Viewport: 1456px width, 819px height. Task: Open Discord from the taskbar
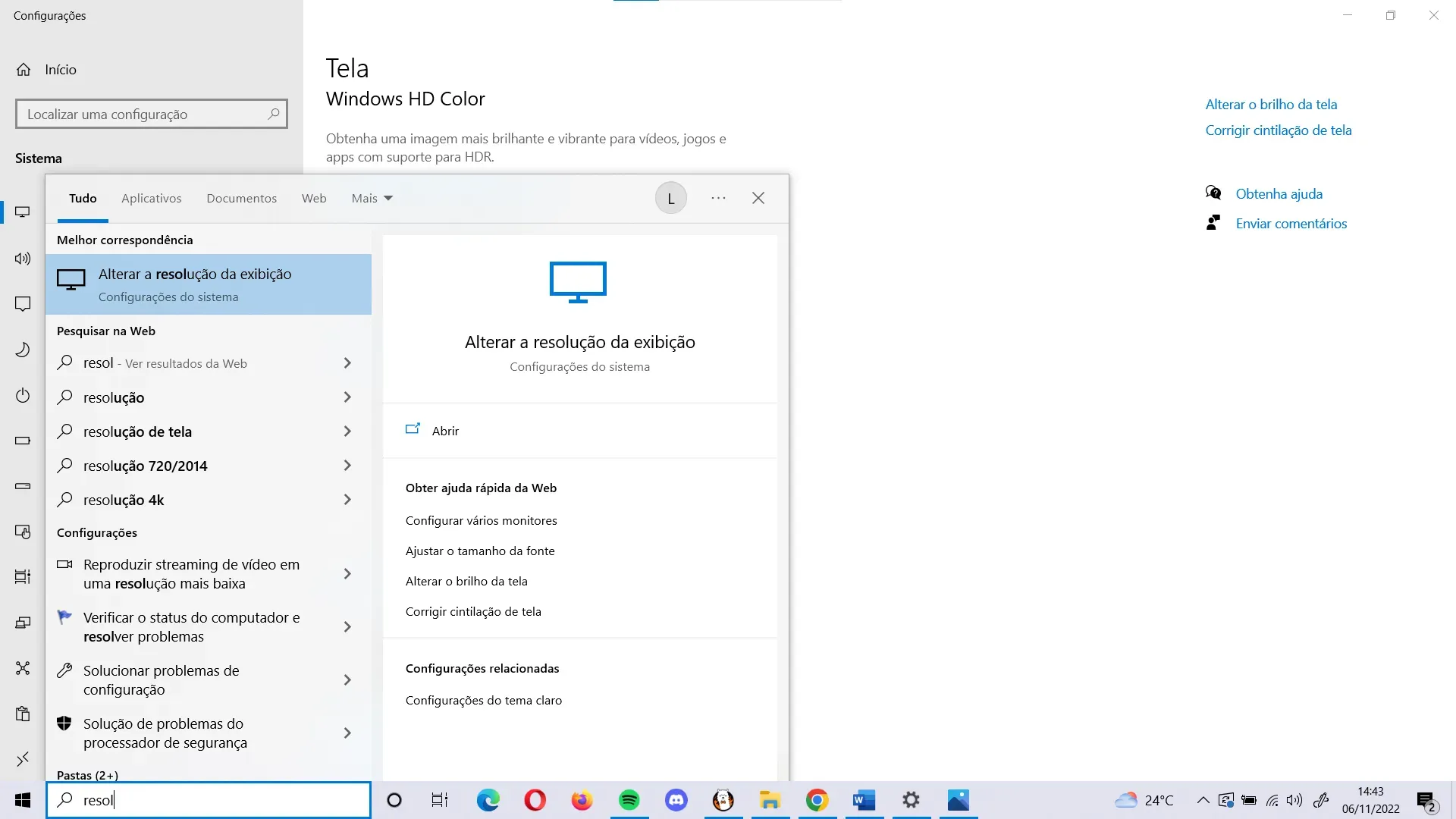(676, 800)
